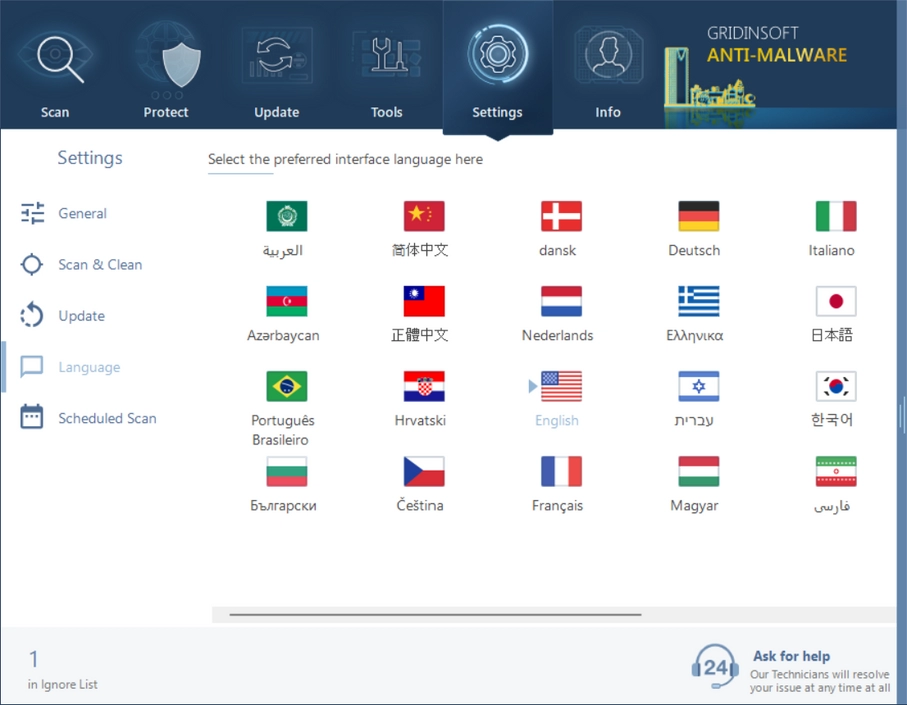Select the French flag for Français
The width and height of the screenshot is (907, 705).
(x=560, y=471)
